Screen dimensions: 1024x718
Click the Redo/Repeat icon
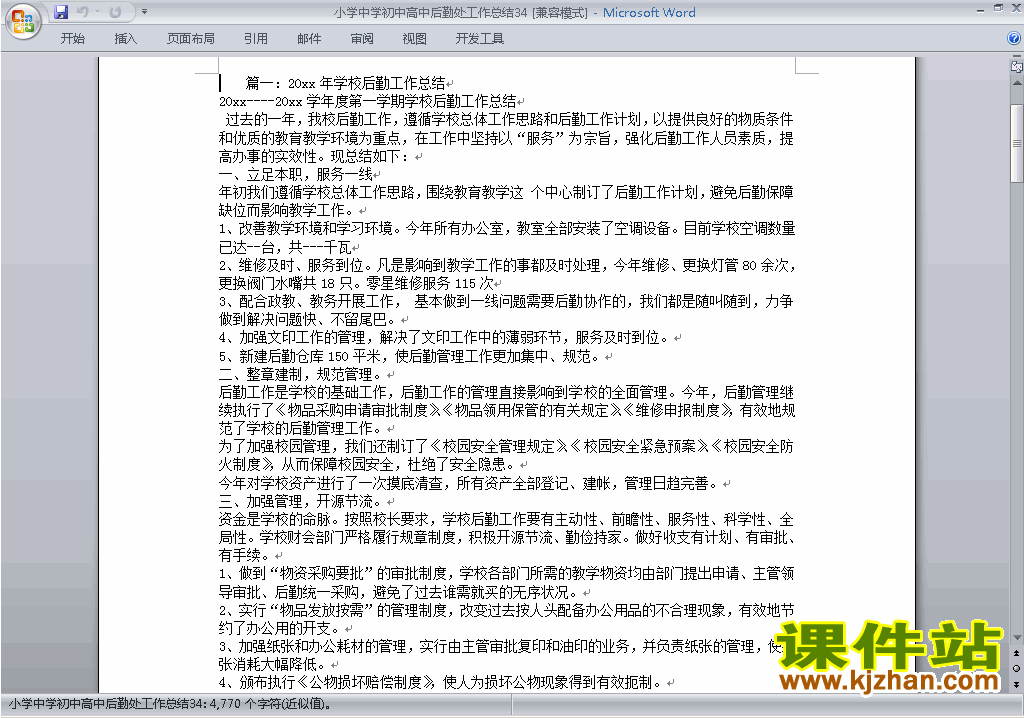115,12
